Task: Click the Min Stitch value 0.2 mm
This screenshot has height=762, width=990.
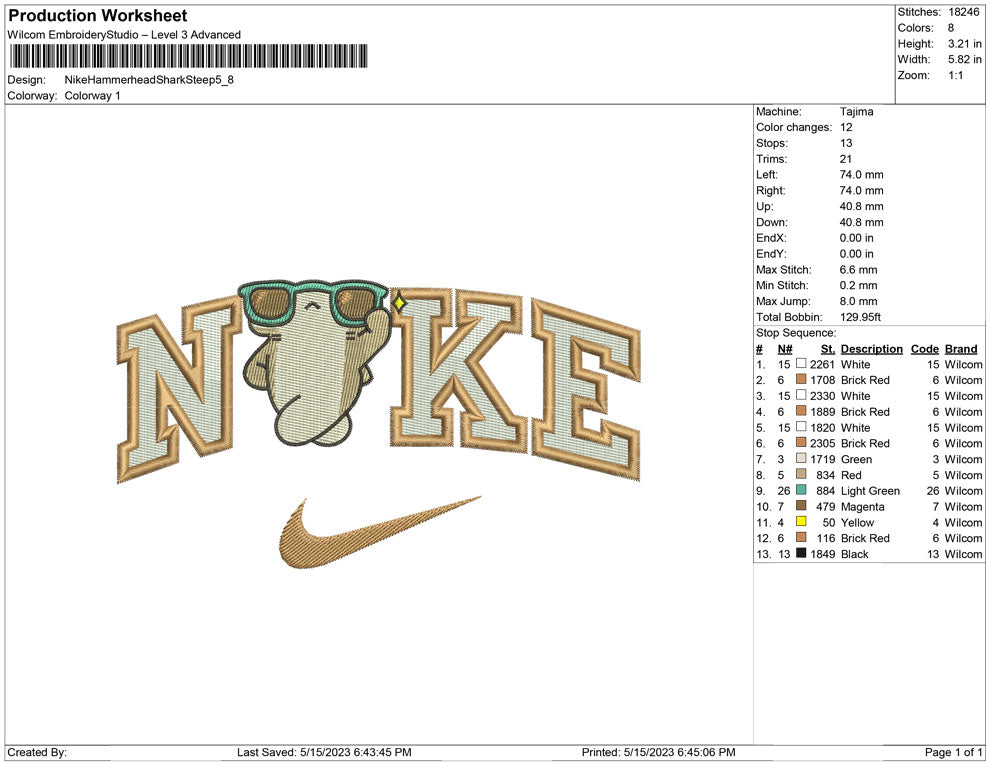Action: coord(859,285)
